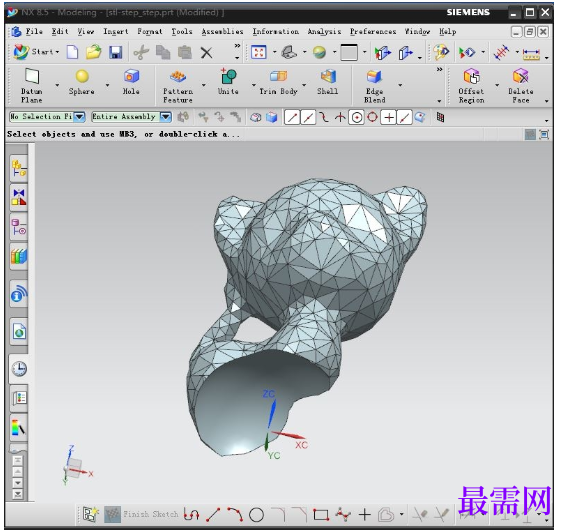The image size is (570, 532).
Task: Open the Edit menu
Action: pos(60,32)
